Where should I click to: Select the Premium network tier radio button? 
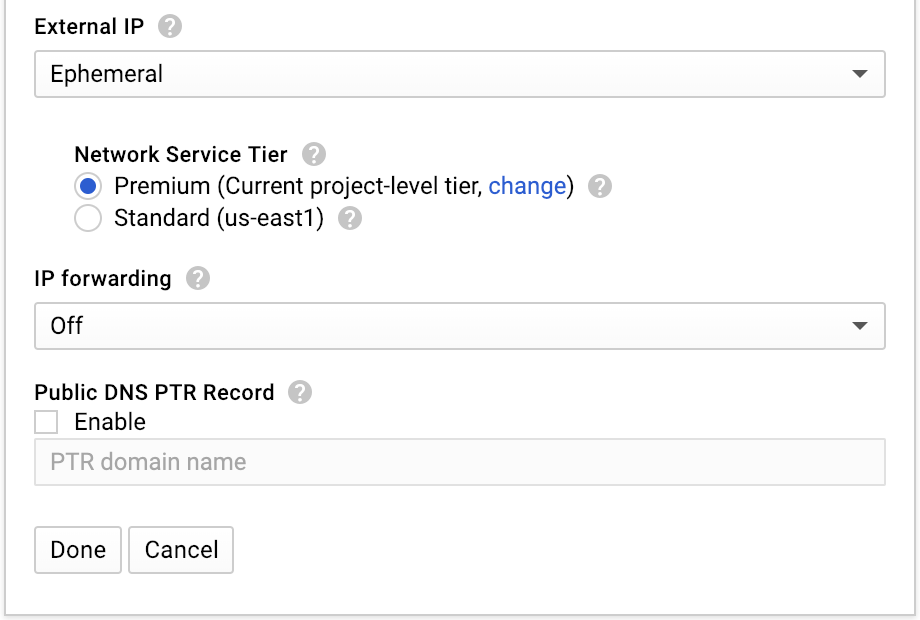pyautogui.click(x=88, y=187)
